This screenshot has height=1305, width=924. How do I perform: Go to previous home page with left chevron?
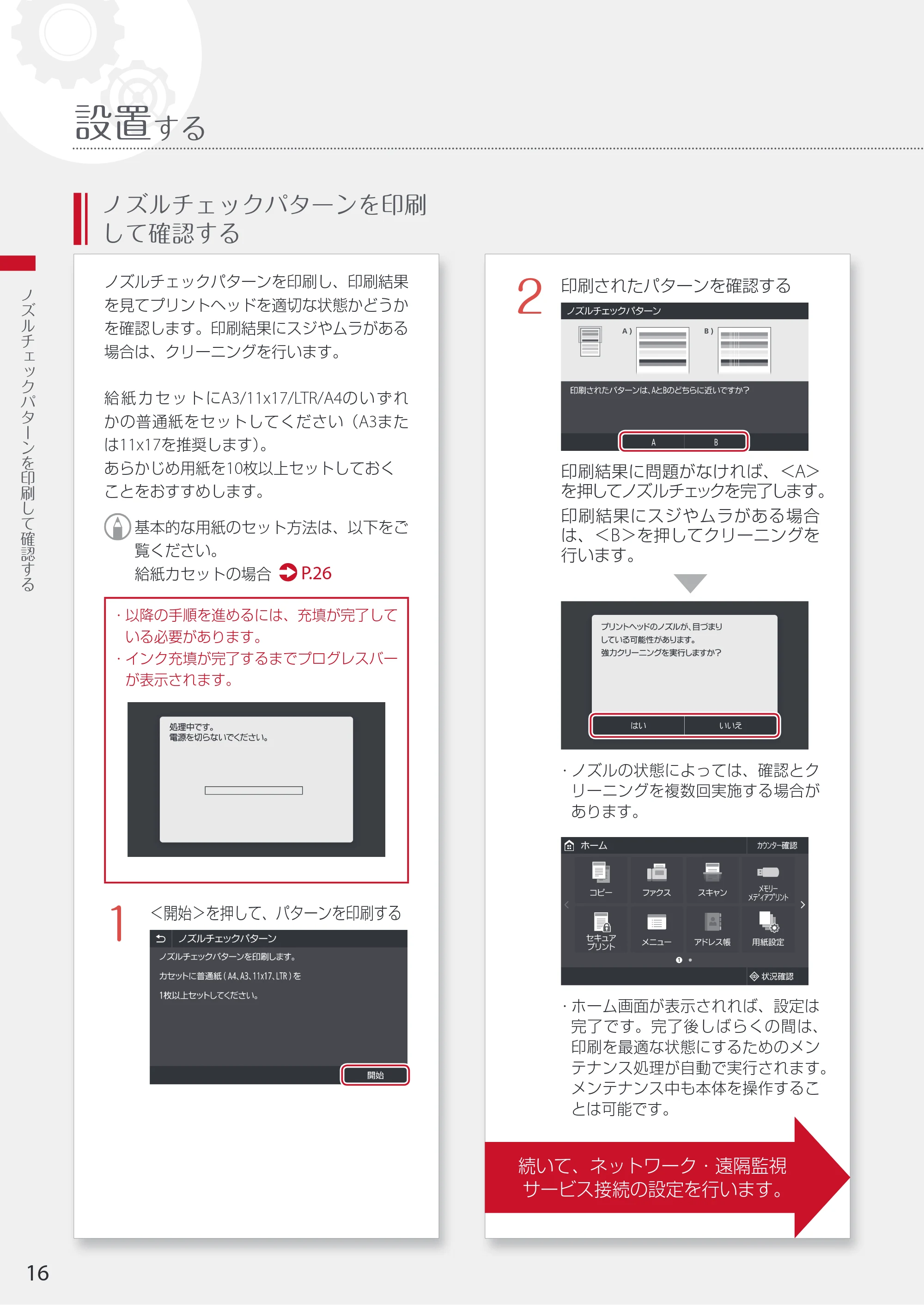tap(567, 905)
